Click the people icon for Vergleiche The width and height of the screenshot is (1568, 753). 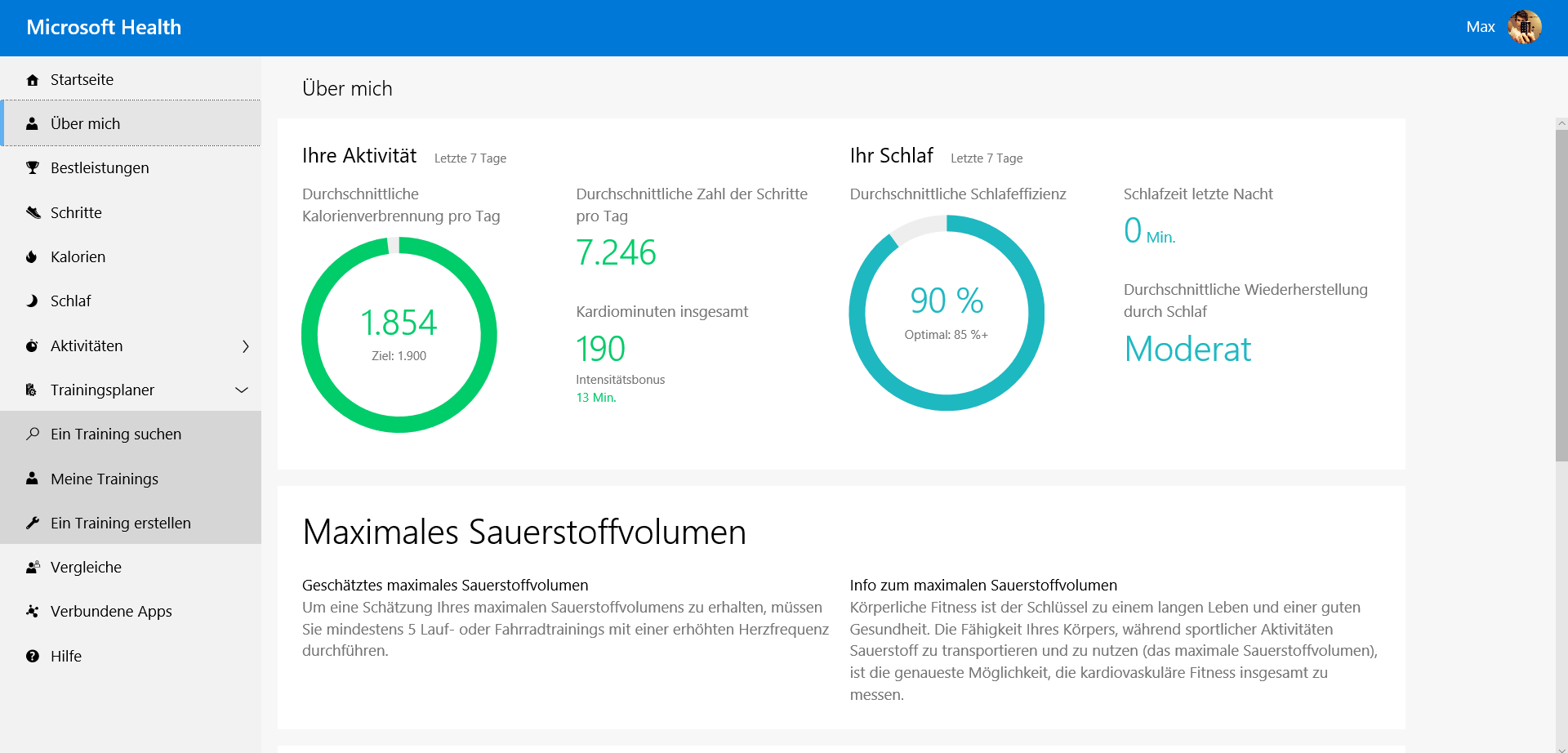[x=33, y=567]
